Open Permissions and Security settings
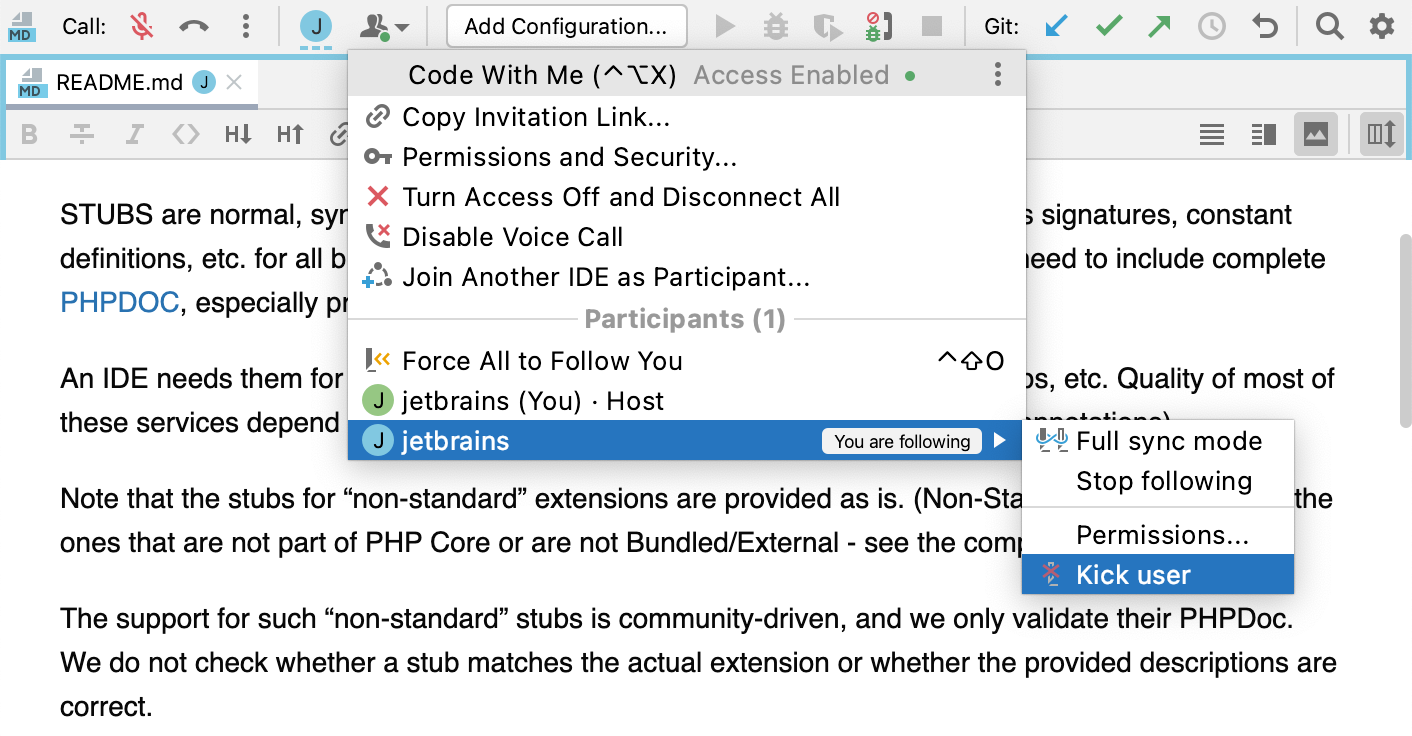This screenshot has height=736, width=1412. [569, 157]
